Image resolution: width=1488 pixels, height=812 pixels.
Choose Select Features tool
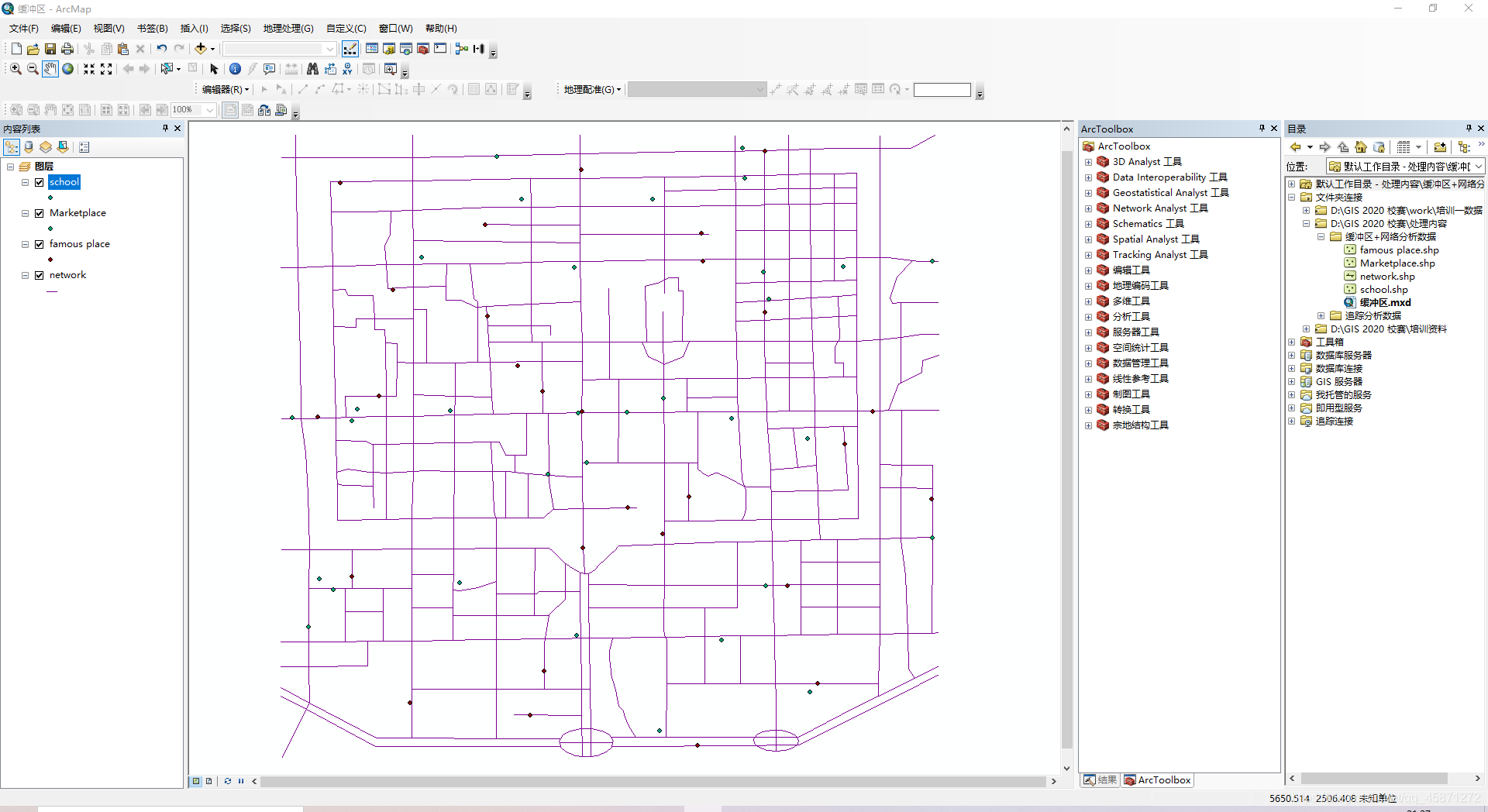tap(167, 69)
